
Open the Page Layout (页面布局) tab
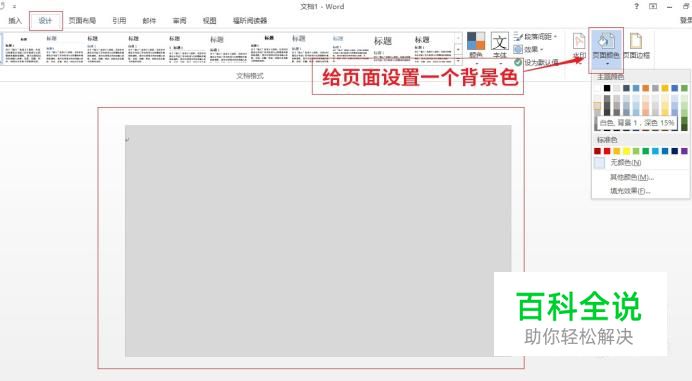pyautogui.click(x=82, y=21)
